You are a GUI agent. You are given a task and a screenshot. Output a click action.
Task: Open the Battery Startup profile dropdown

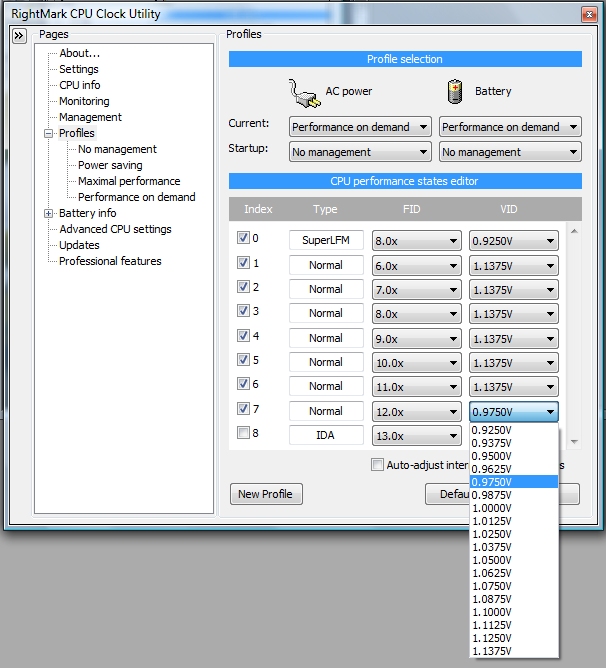tap(510, 152)
